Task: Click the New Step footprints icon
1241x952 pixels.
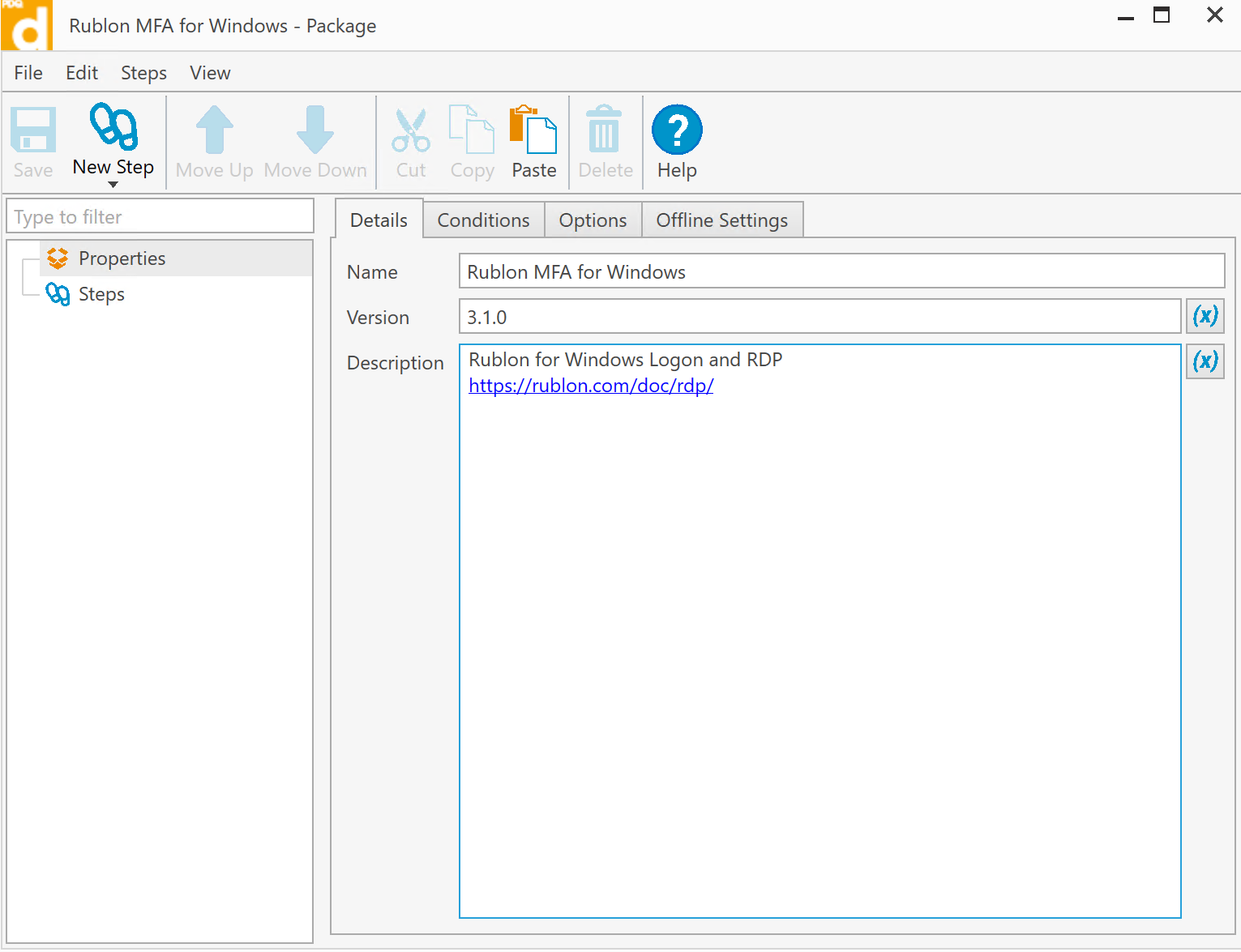Action: (113, 127)
